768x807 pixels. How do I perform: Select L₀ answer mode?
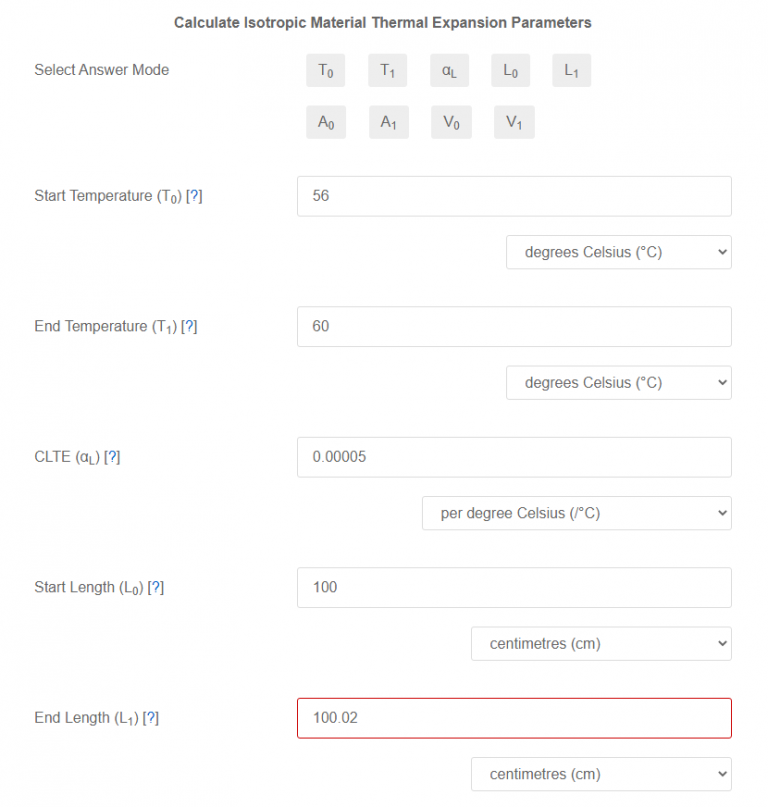click(510, 70)
